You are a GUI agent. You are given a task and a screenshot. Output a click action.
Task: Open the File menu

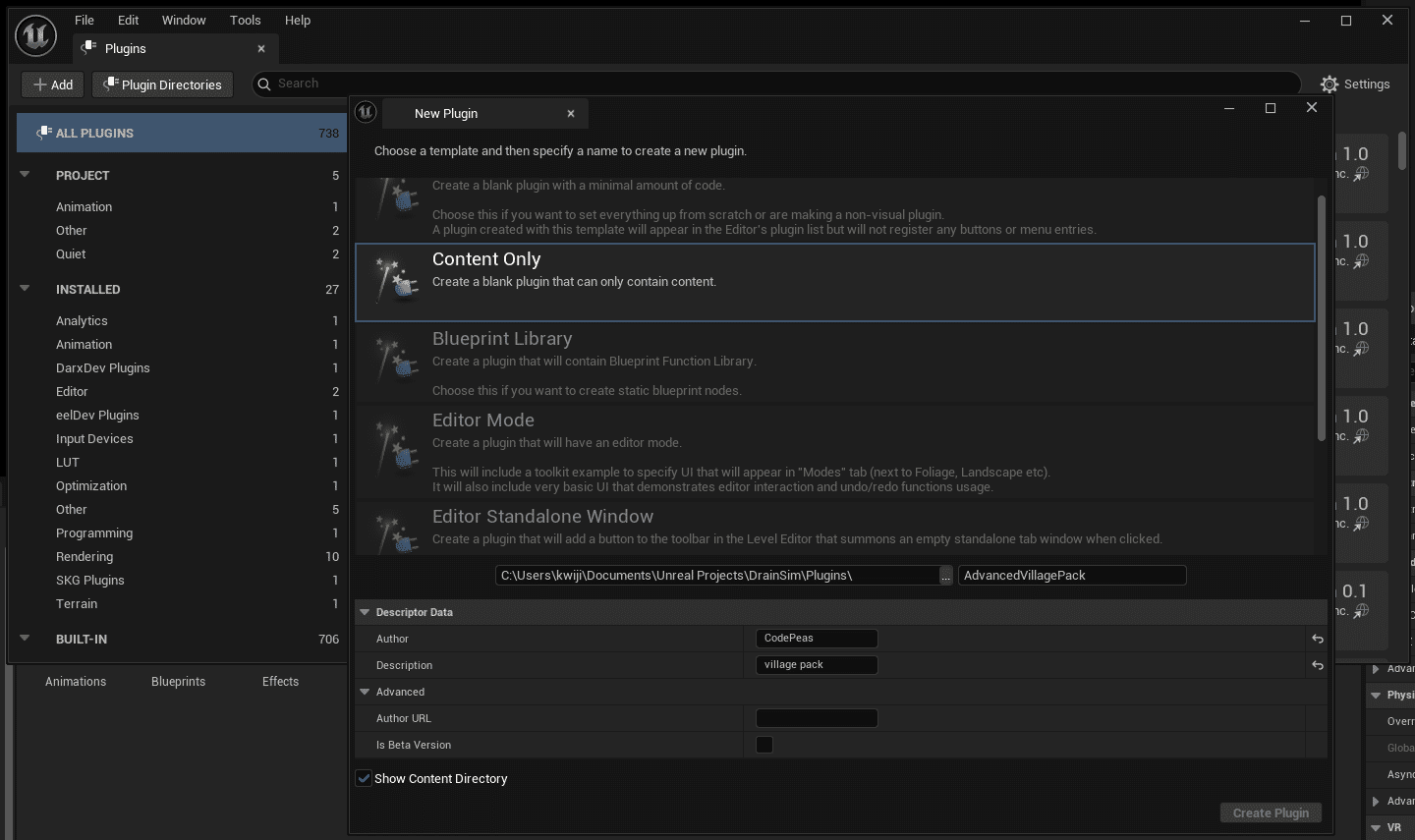pos(85,20)
